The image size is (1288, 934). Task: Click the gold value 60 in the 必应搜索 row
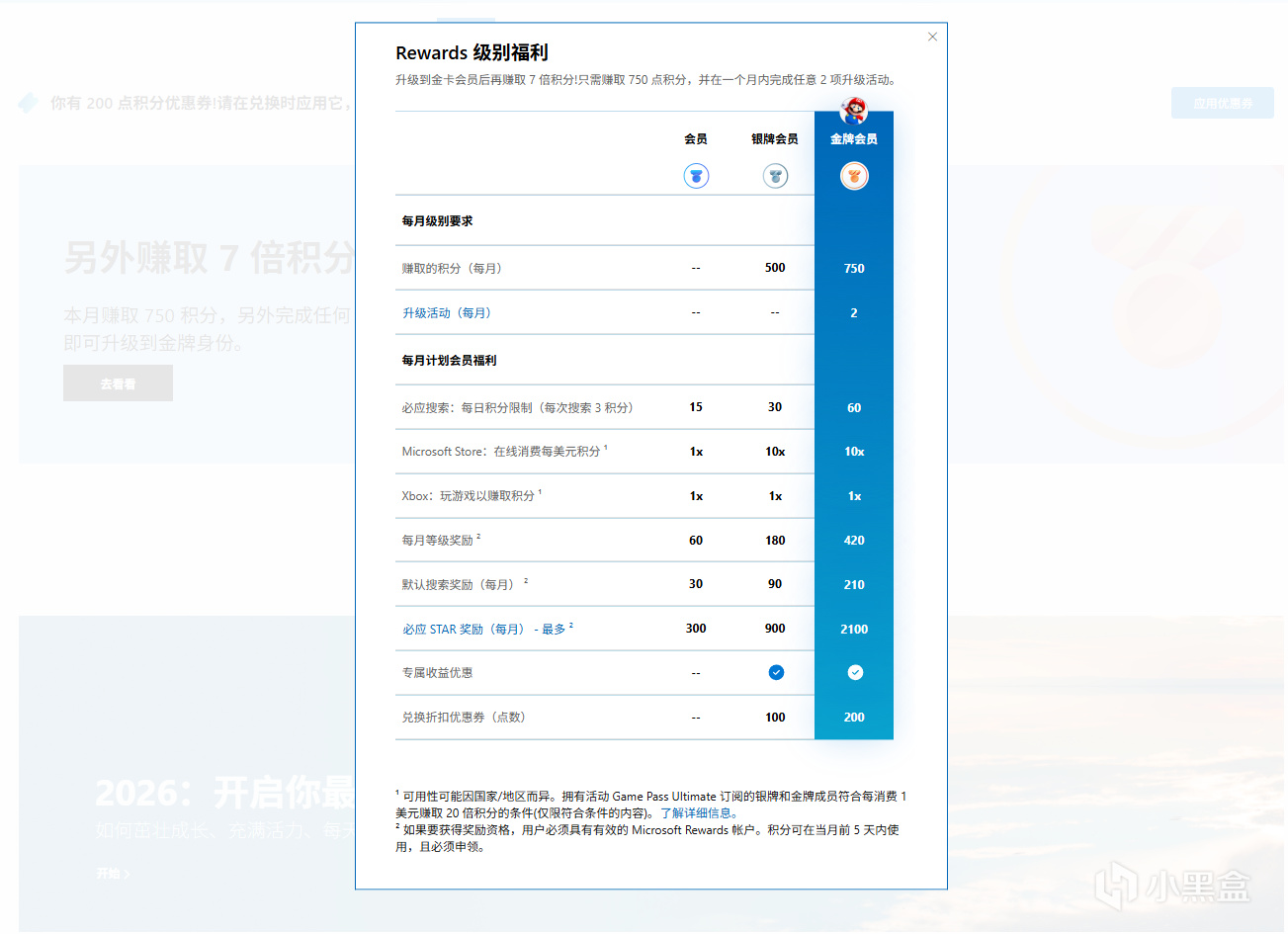pos(854,407)
